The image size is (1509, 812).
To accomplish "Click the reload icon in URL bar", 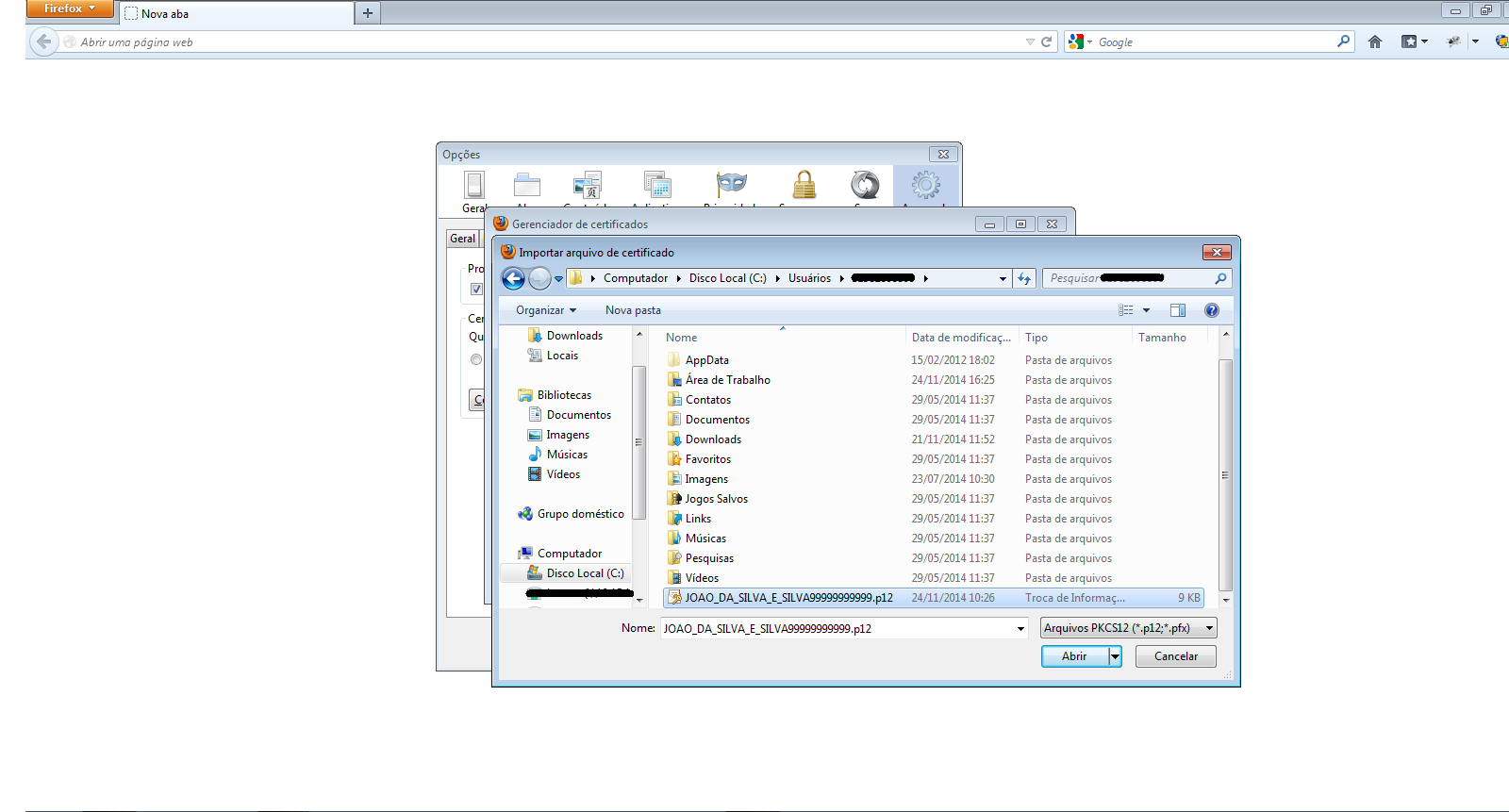I will 1046,41.
